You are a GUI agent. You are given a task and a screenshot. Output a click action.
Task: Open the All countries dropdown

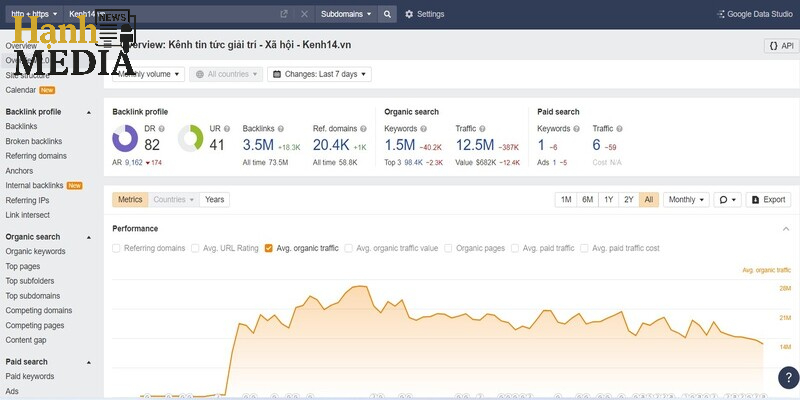tap(226, 74)
